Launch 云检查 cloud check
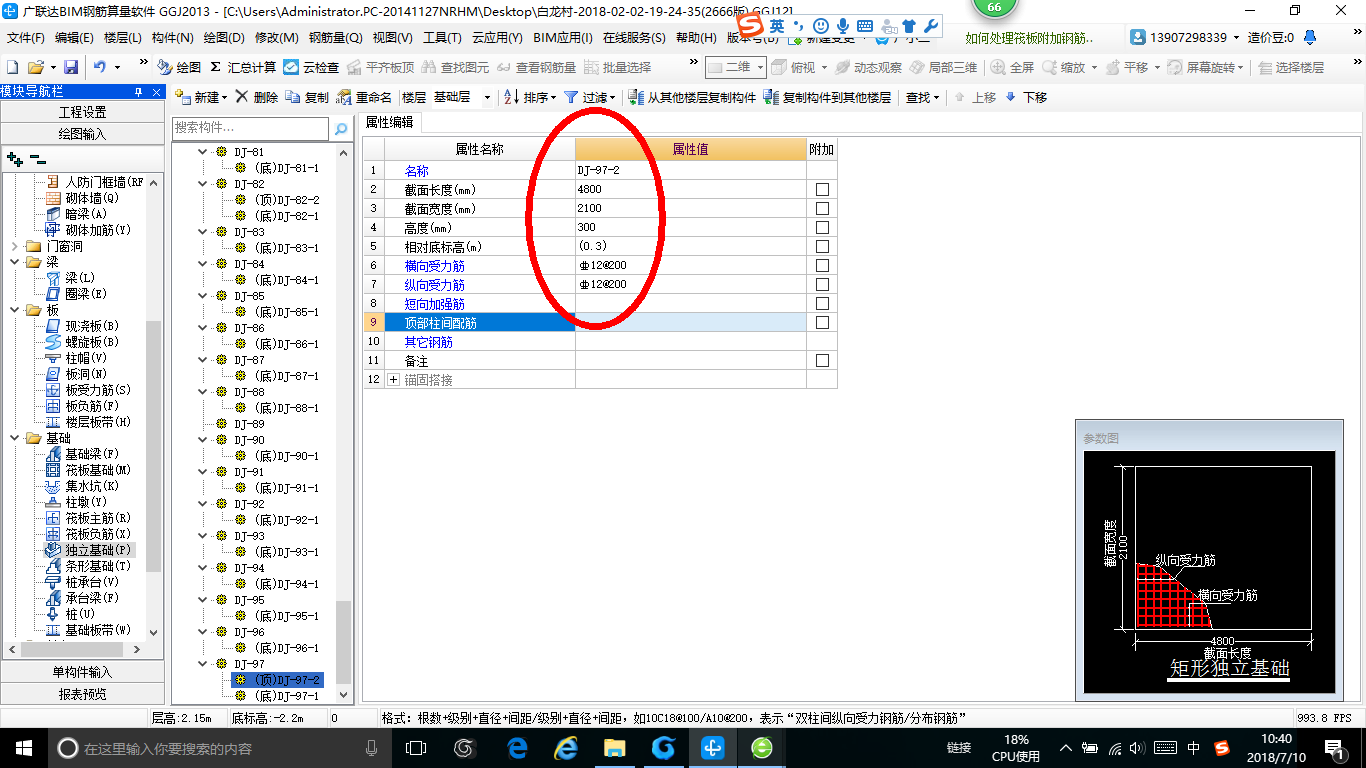This screenshot has height=768, width=1366. point(311,67)
